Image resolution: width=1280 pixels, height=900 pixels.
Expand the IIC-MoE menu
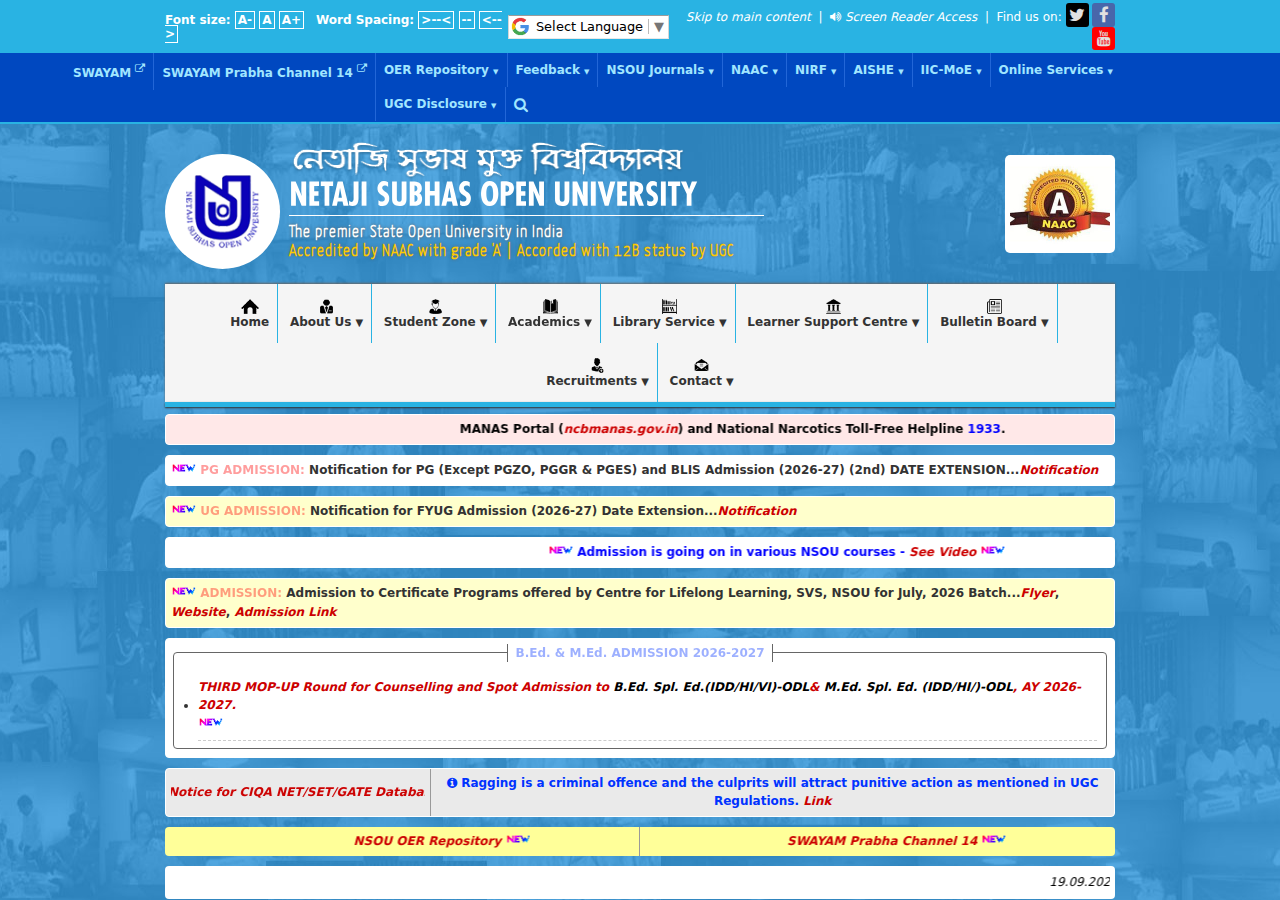[951, 70]
